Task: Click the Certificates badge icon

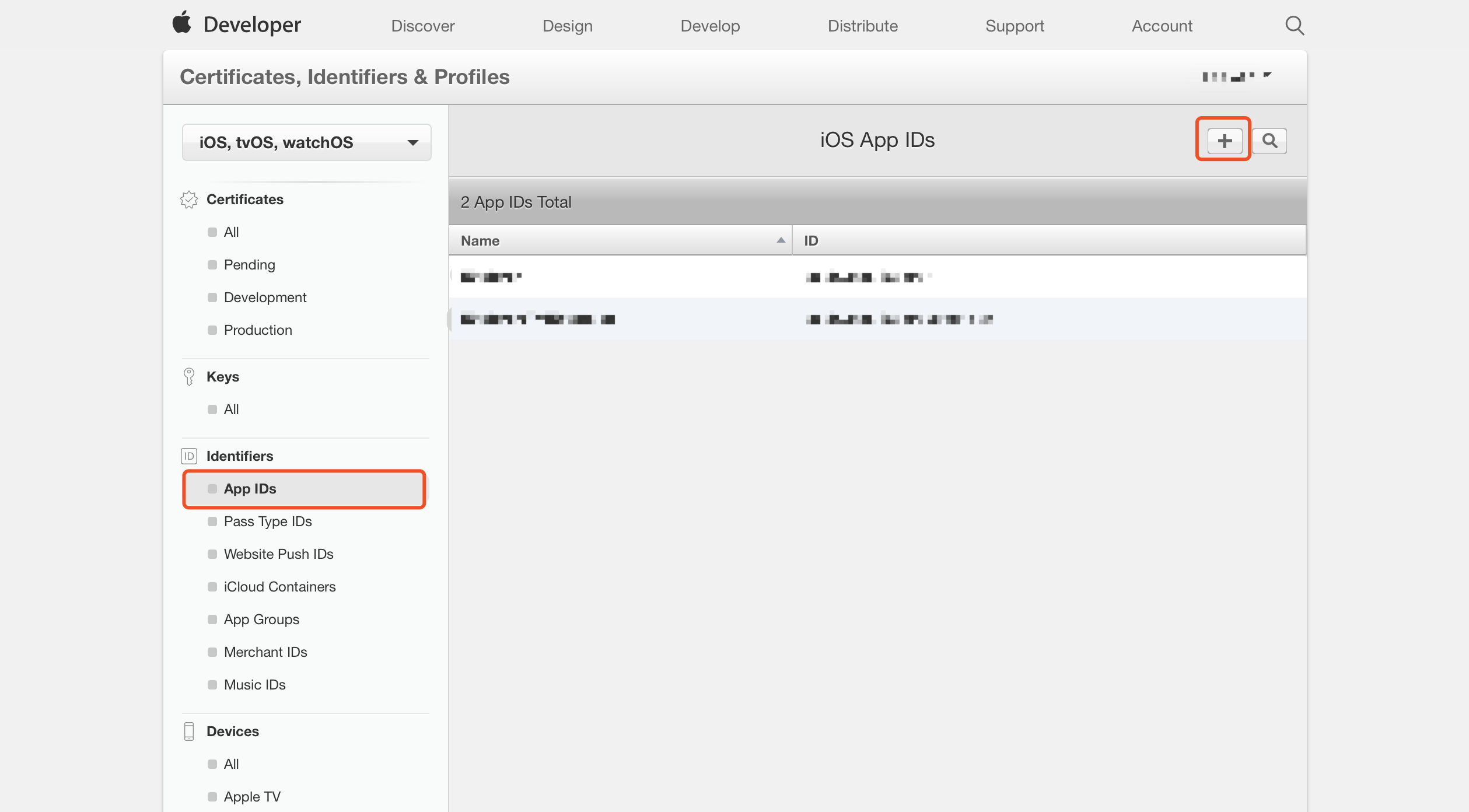Action: 188,199
